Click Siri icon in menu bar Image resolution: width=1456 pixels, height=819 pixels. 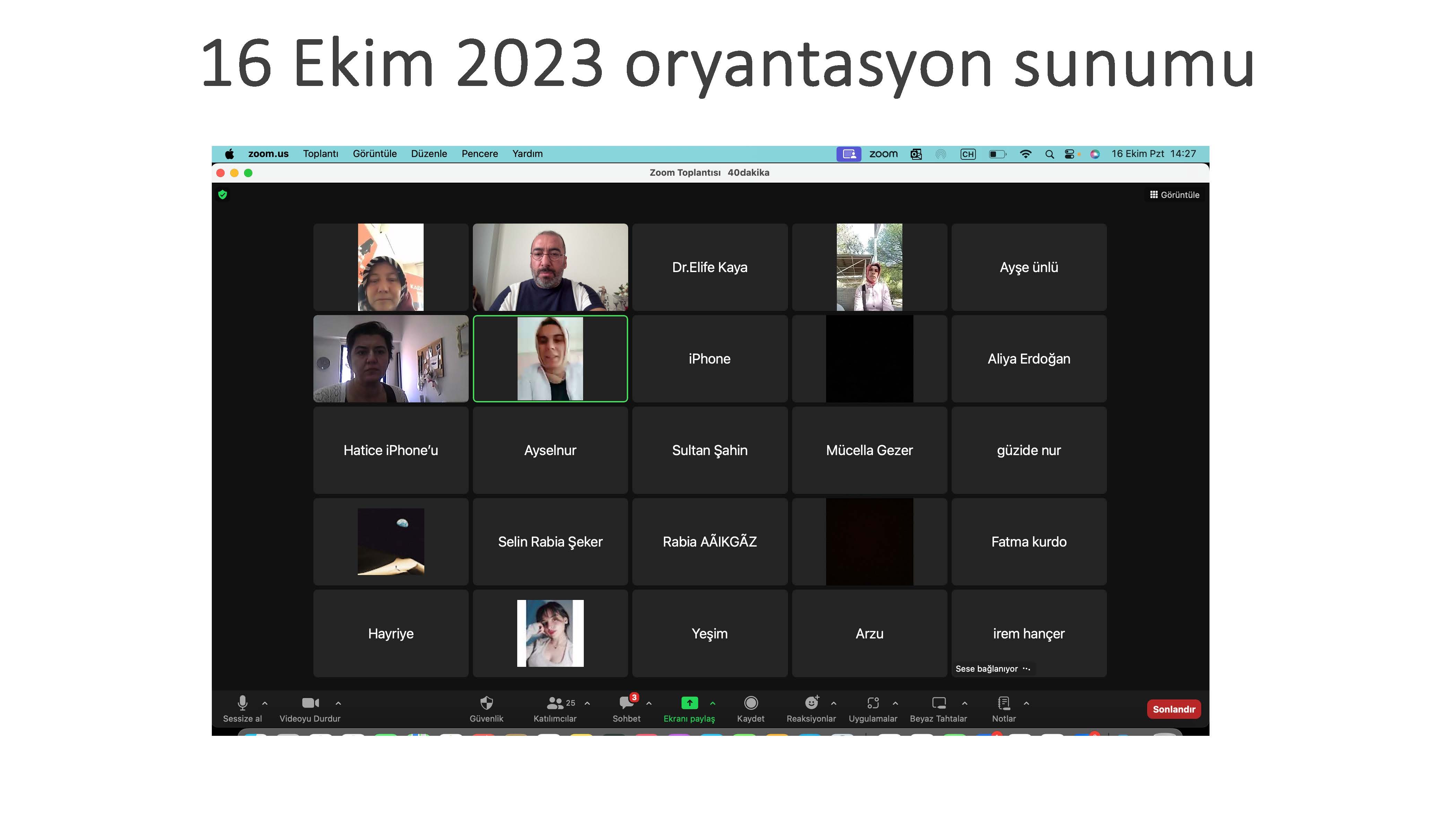click(1095, 154)
